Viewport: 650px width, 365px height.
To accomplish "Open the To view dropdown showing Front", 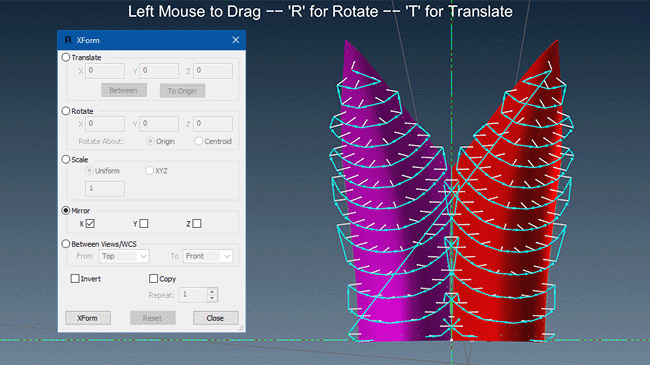I will click(208, 256).
